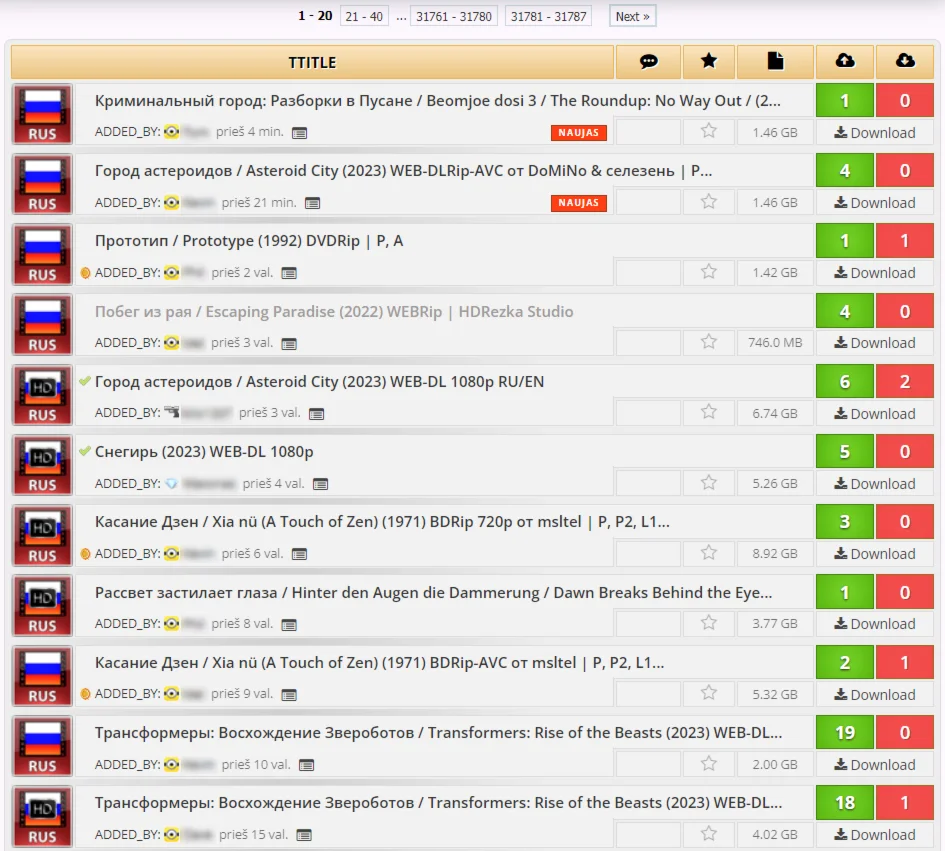The image size is (945, 851).
Task: Favorite star for Asteroid City 1080p RU/EN
Action: (709, 412)
